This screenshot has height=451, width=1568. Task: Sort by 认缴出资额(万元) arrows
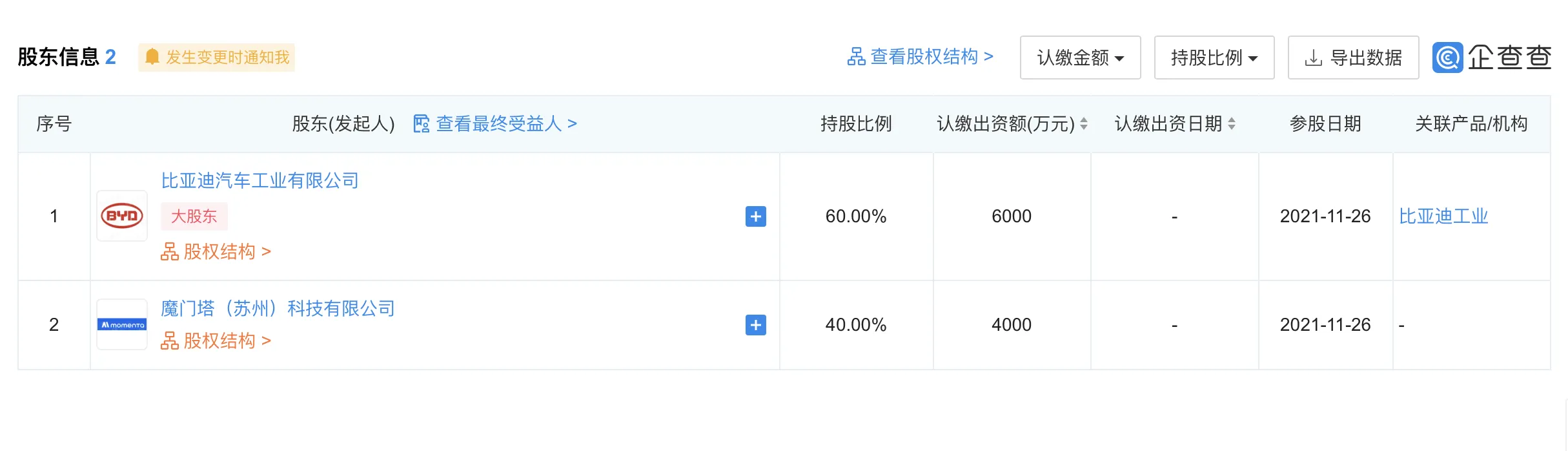pyautogui.click(x=1084, y=123)
